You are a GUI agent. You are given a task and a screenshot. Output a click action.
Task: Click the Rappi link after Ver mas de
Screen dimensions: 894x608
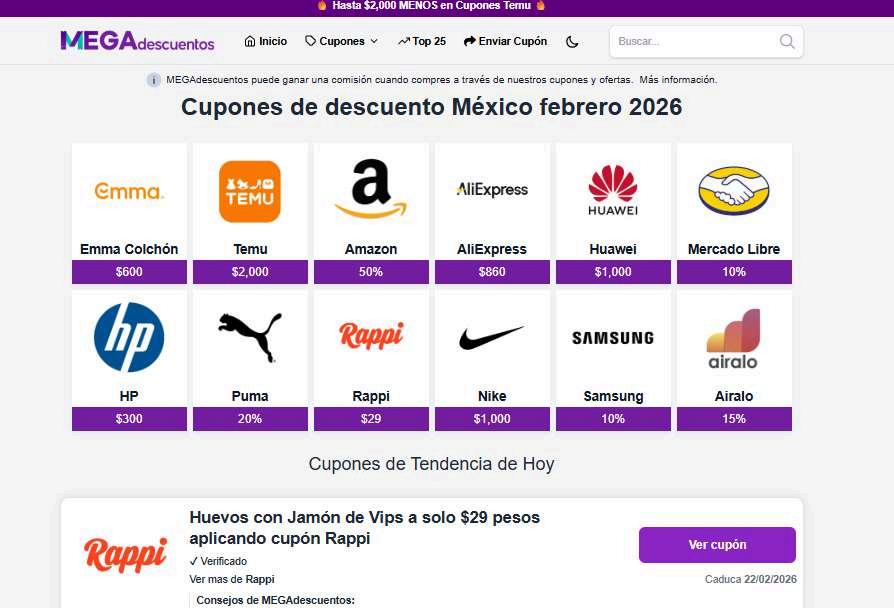pos(260,579)
